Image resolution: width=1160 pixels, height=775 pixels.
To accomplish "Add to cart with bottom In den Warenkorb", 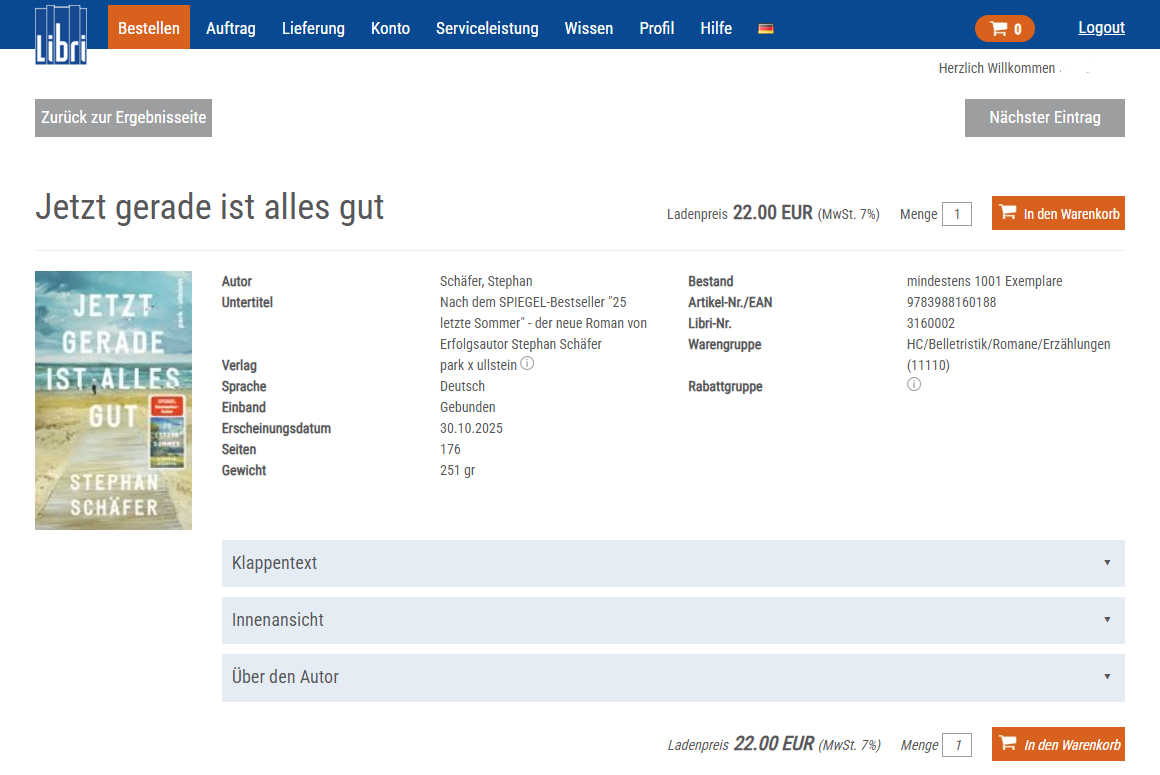I will pos(1058,744).
